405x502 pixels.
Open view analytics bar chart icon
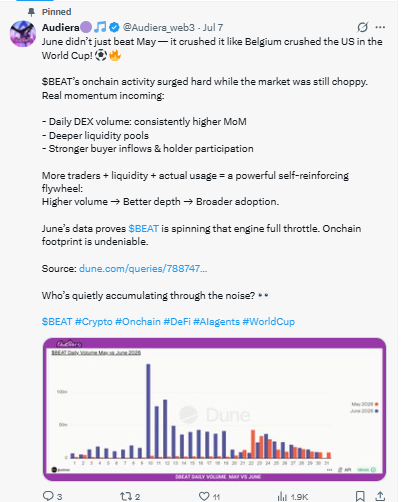[282, 496]
